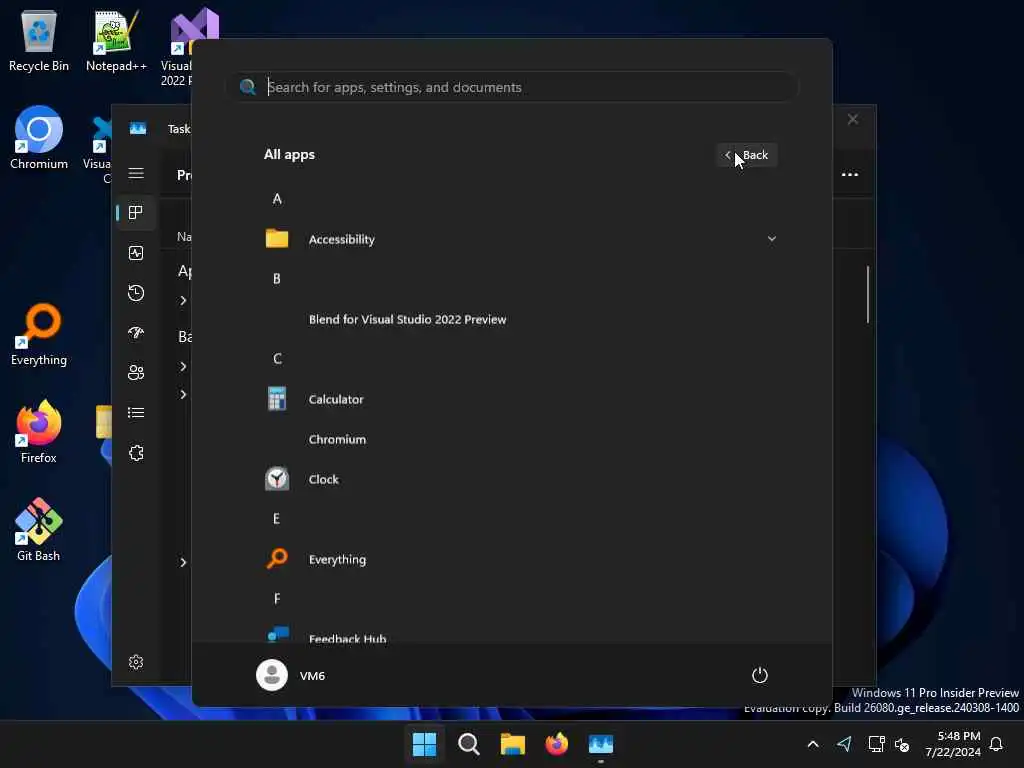The width and height of the screenshot is (1024, 768).
Task: Click the clock and date in taskbar
Action: click(x=953, y=744)
